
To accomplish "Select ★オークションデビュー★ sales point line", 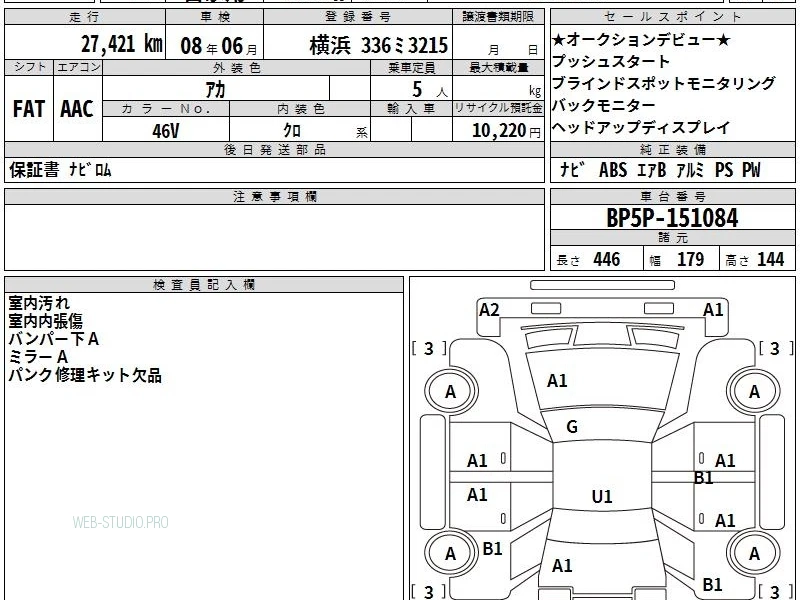I will click(641, 39).
